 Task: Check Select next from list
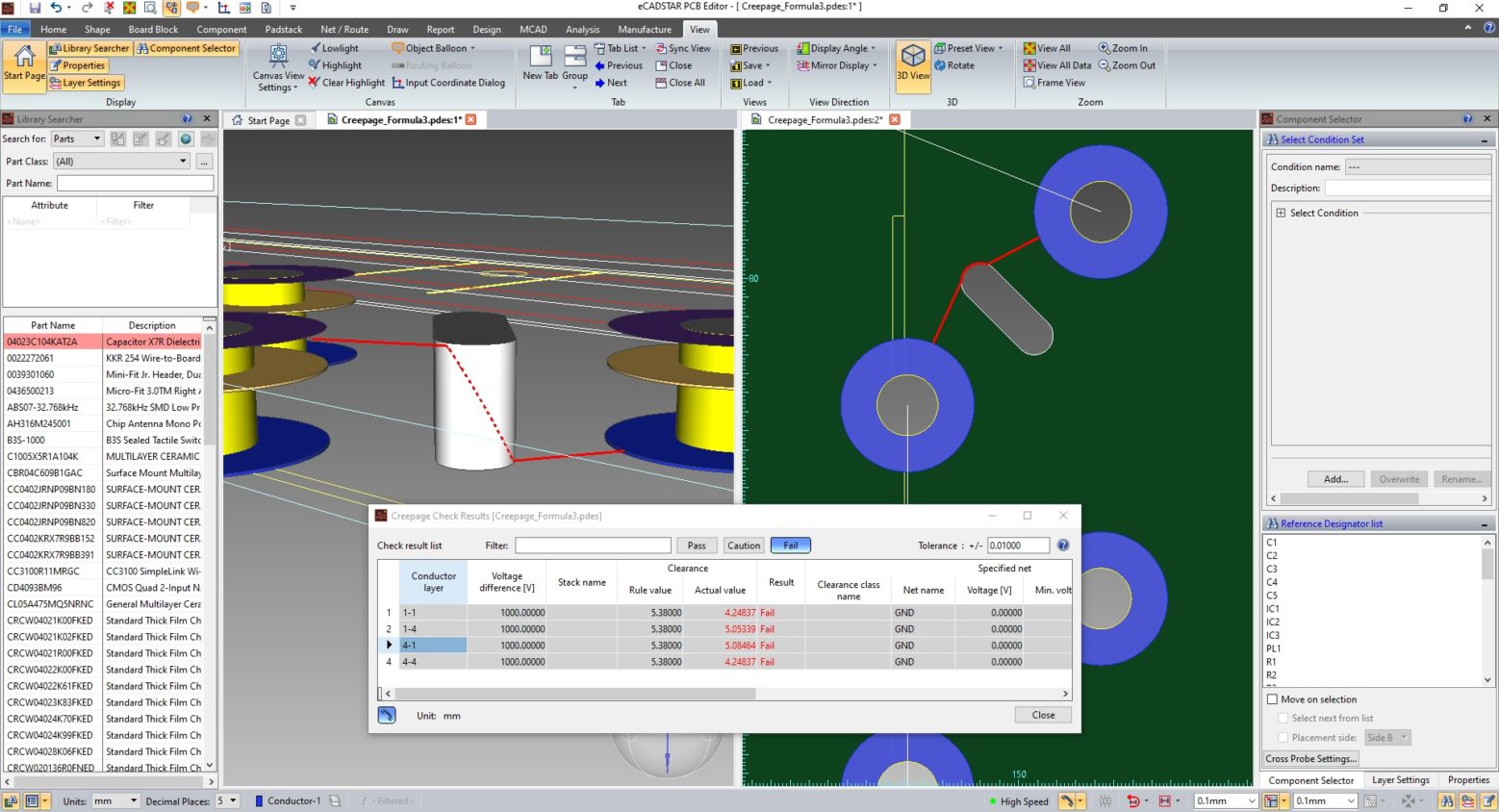tap(1283, 718)
